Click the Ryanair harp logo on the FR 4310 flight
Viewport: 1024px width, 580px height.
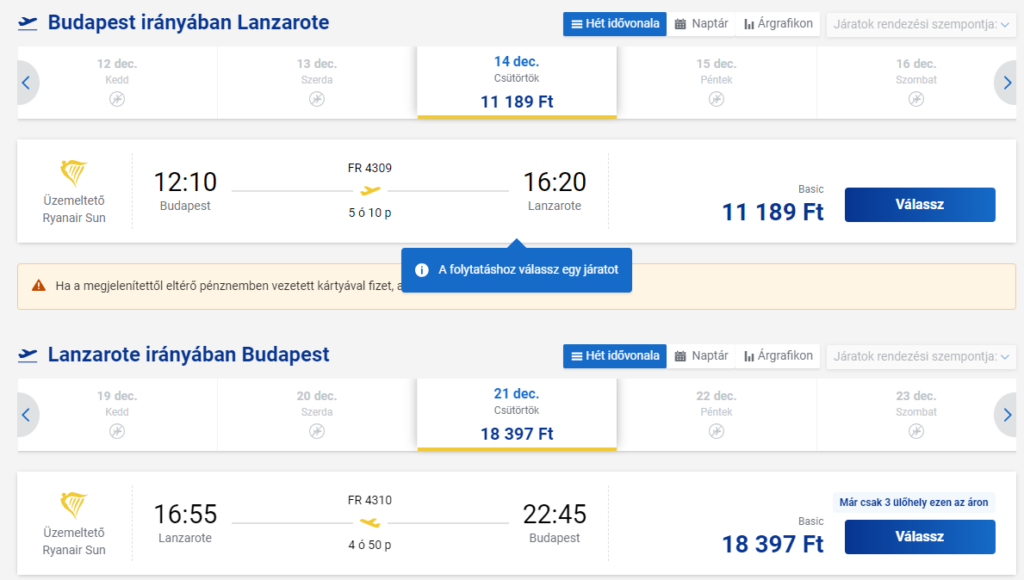(73, 505)
